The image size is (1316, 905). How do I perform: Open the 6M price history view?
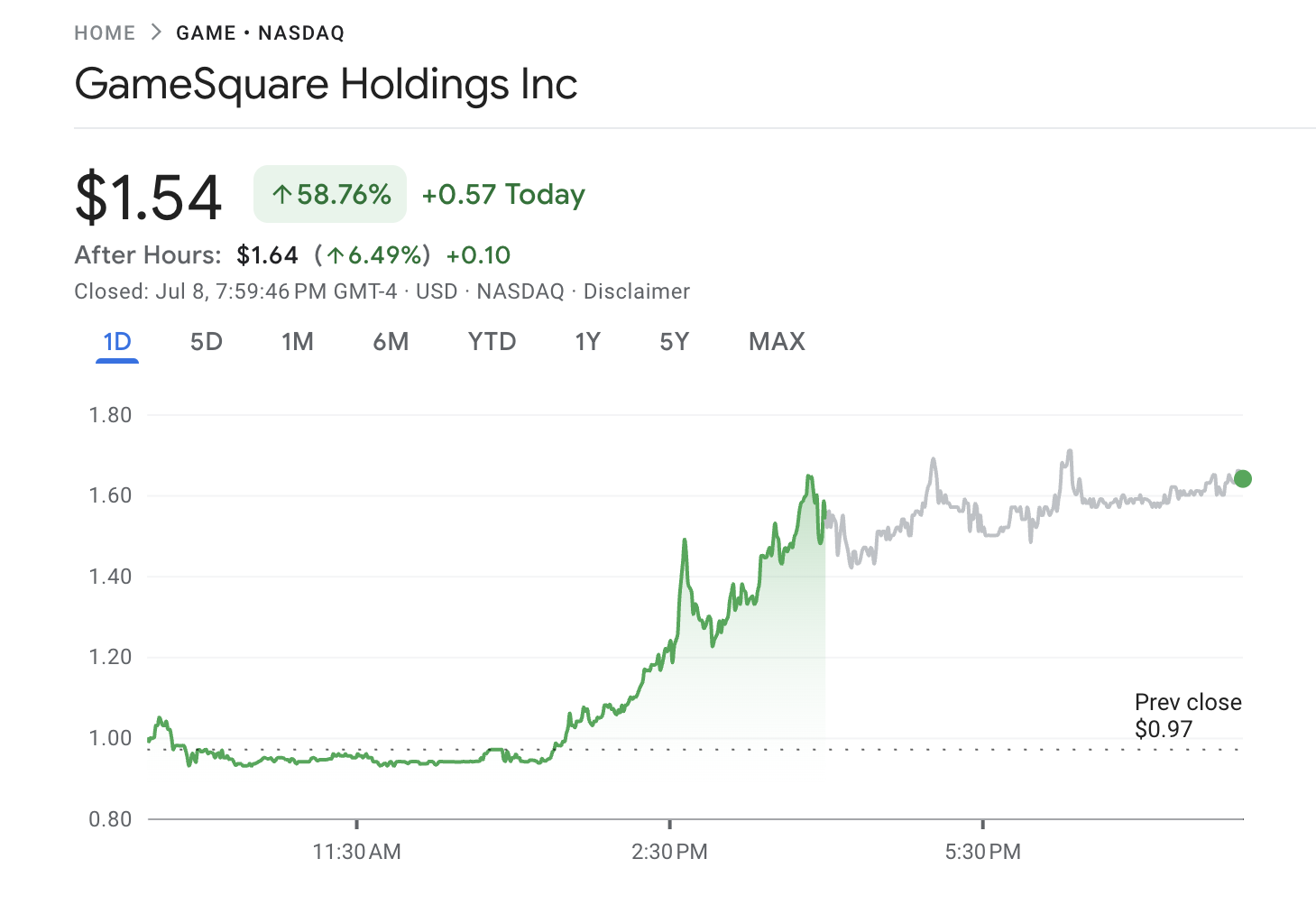click(x=391, y=342)
